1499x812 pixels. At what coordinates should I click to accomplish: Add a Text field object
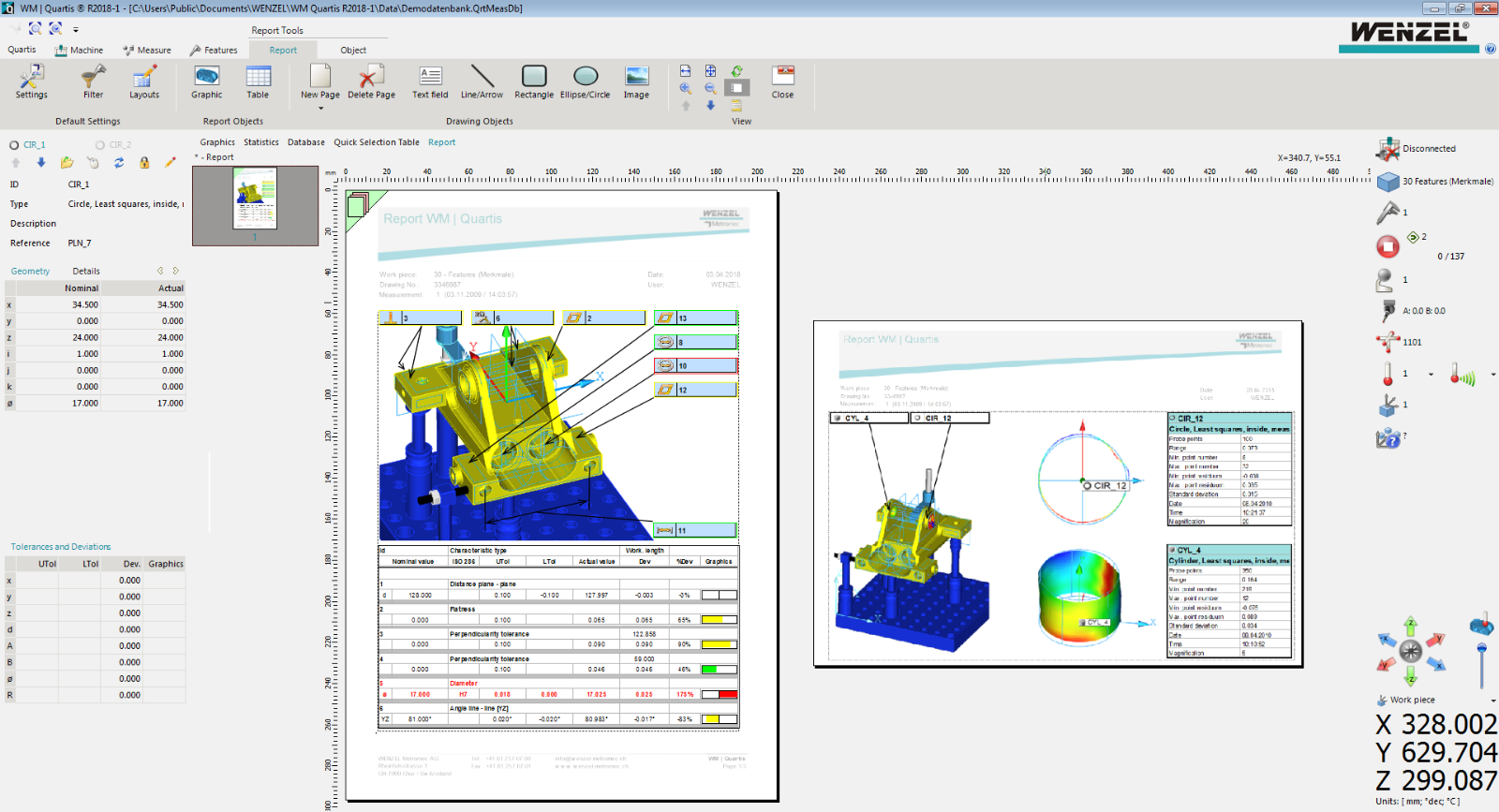pyautogui.click(x=430, y=81)
